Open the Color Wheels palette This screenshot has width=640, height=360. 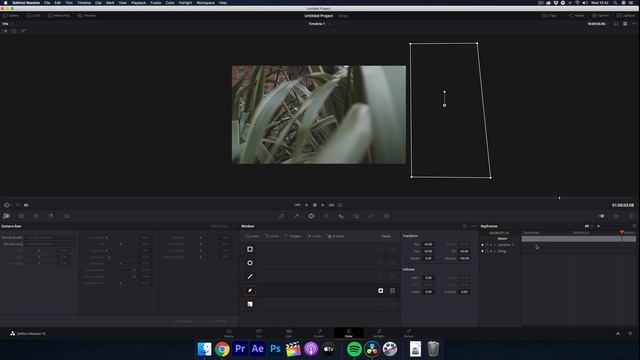tap(36, 216)
